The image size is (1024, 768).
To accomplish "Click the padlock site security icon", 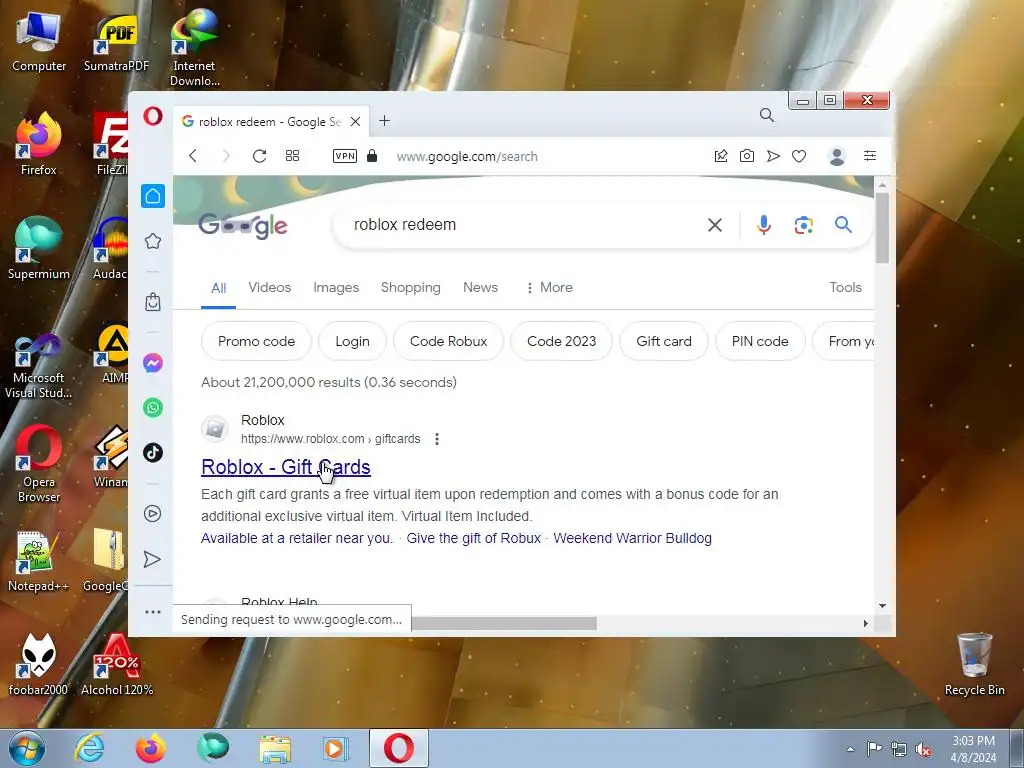I will click(x=372, y=155).
